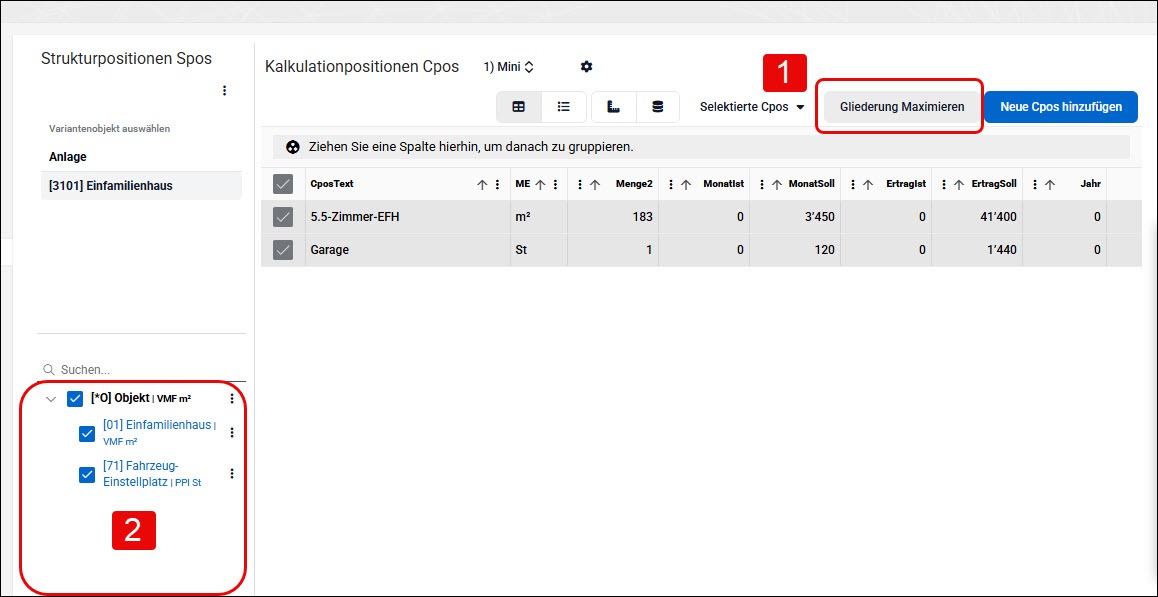Sort by the Menge2 column arrow
This screenshot has width=1158, height=597.
click(x=595, y=185)
